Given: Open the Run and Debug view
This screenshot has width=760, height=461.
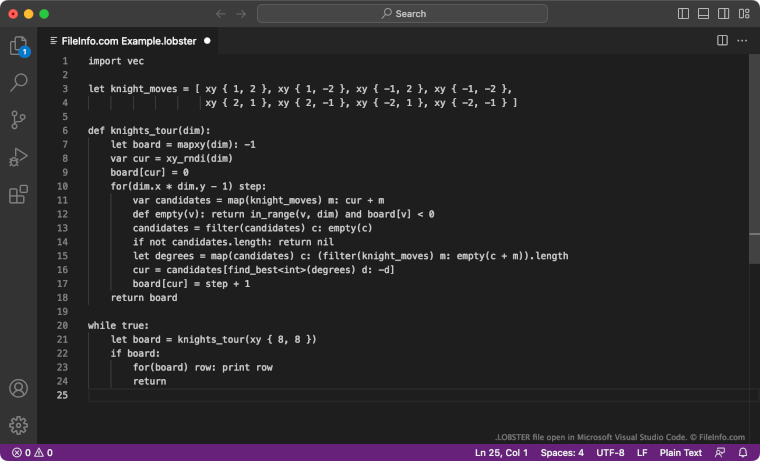Looking at the screenshot, I should [18, 157].
